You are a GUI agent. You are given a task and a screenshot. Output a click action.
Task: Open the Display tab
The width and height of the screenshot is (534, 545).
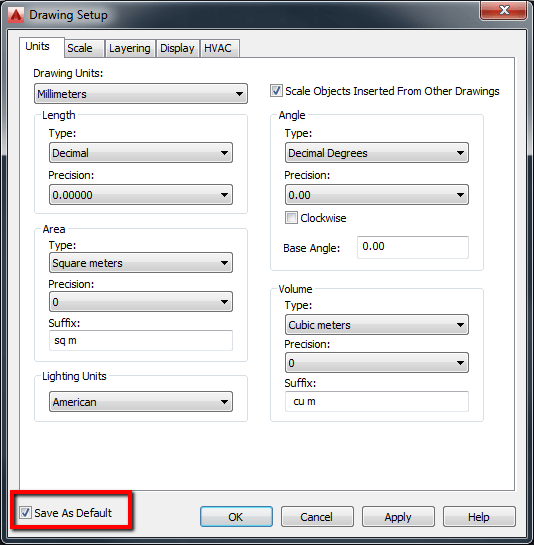click(177, 48)
